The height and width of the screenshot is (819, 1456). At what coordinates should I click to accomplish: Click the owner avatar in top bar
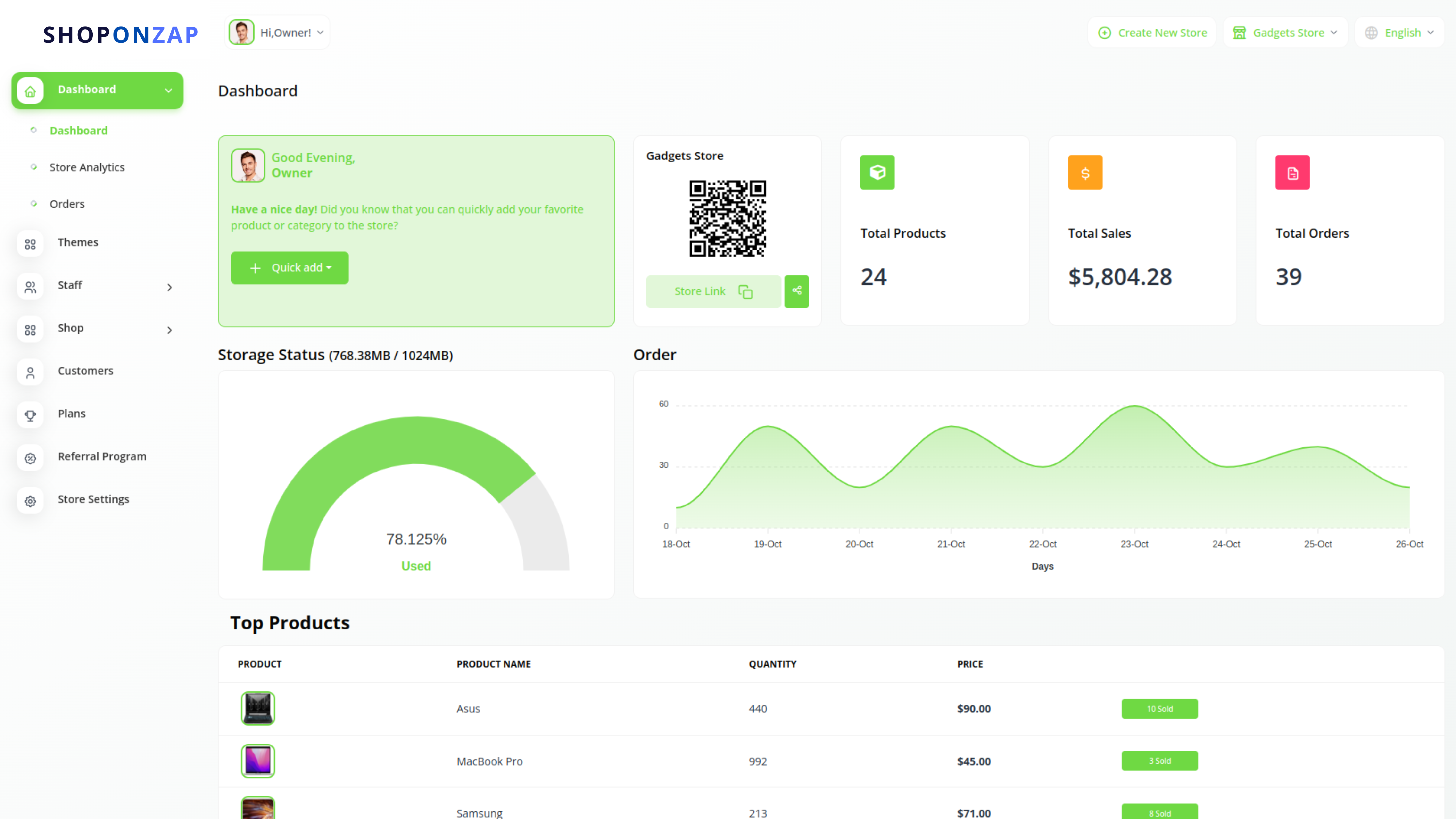[x=241, y=32]
